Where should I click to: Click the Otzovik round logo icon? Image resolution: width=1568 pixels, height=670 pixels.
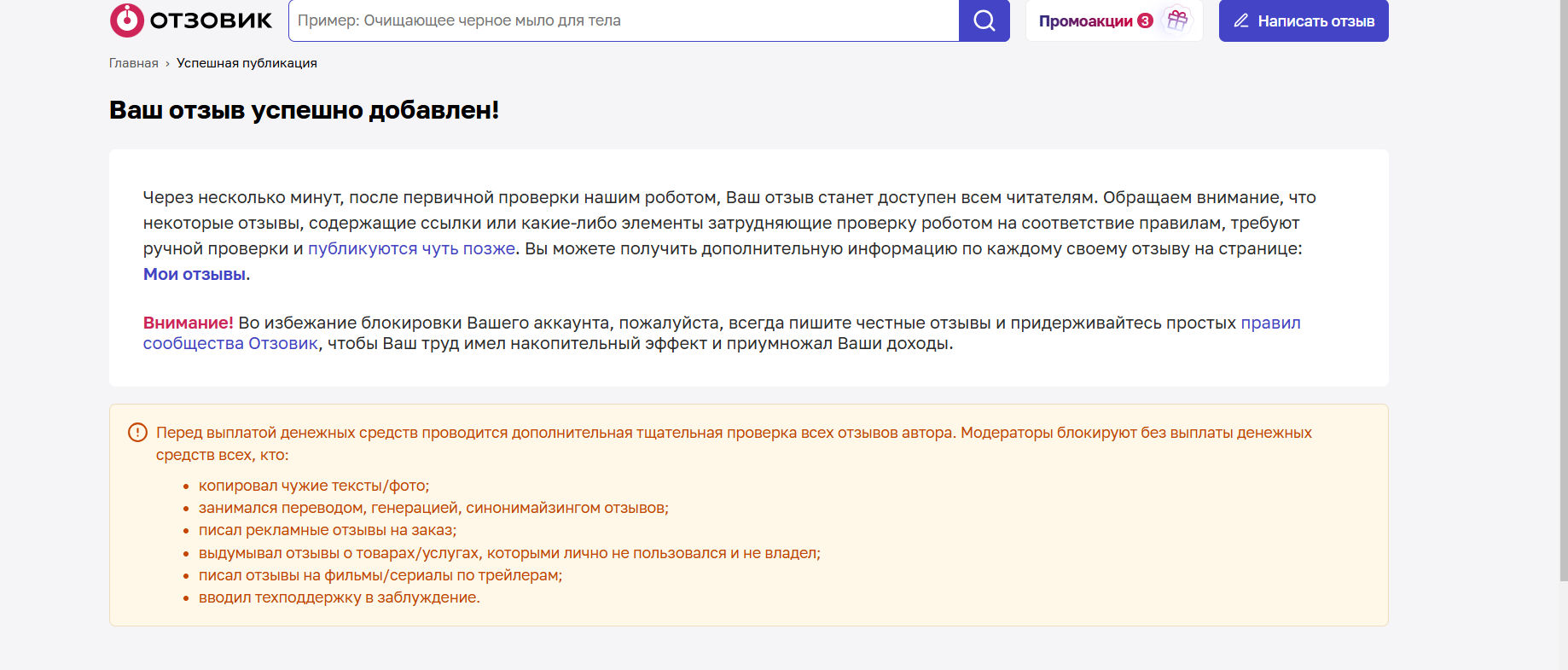(x=126, y=20)
